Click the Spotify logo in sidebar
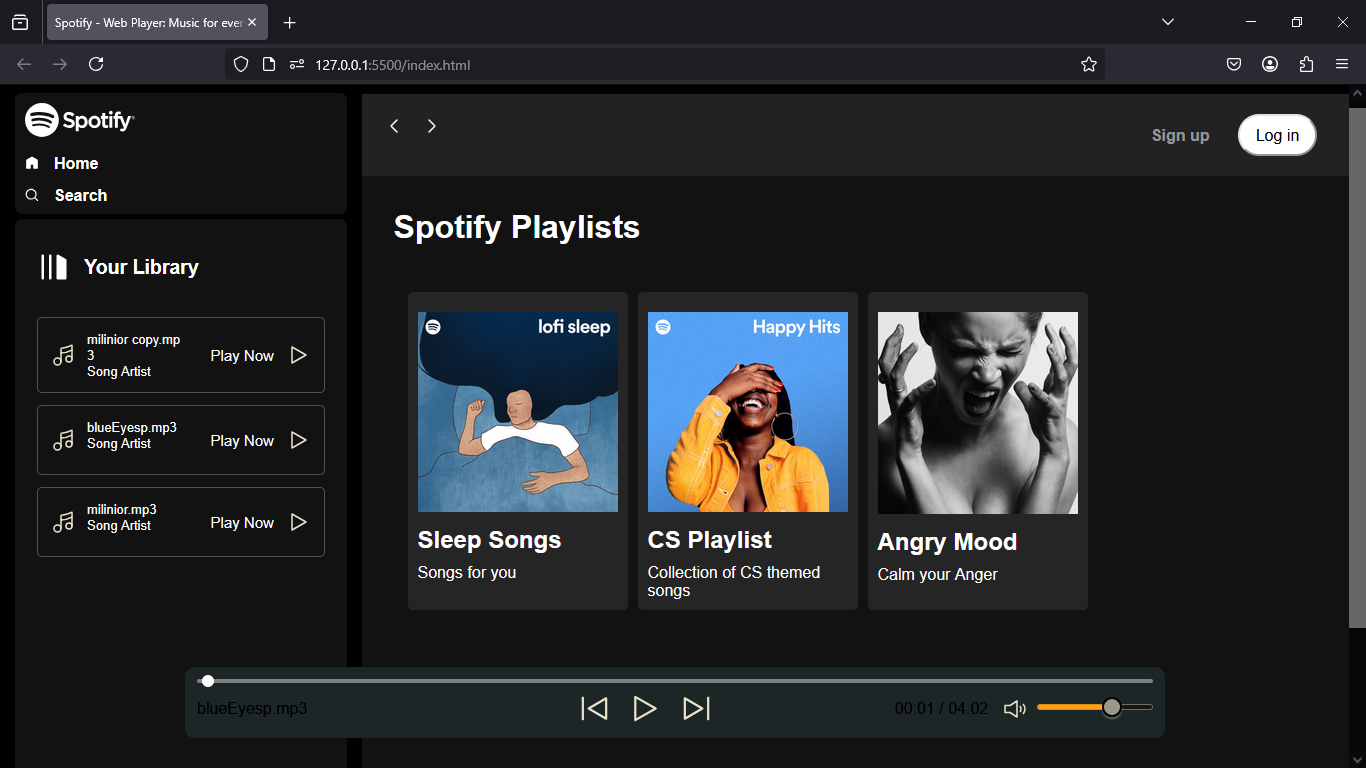 point(80,120)
